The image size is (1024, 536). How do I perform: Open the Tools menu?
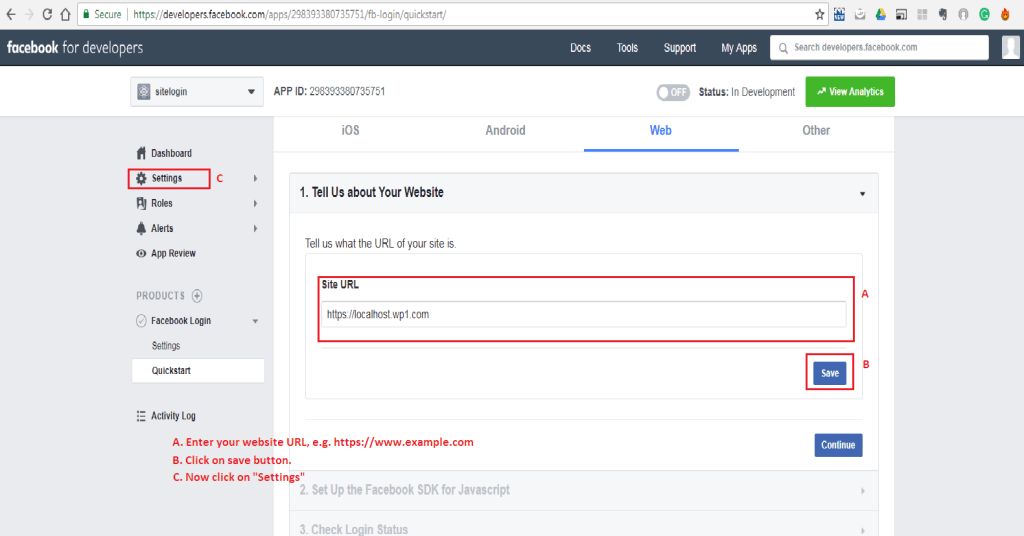pyautogui.click(x=627, y=48)
